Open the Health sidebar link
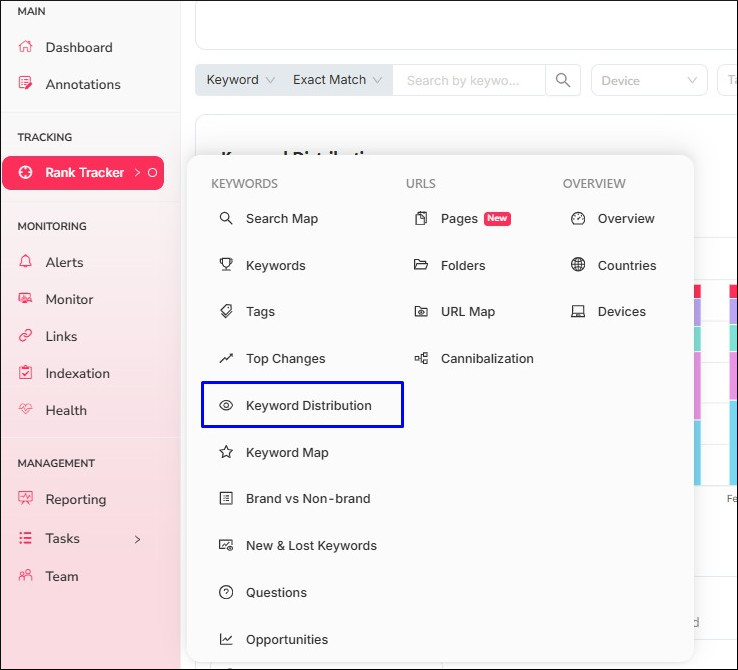The image size is (738, 670). (x=66, y=410)
